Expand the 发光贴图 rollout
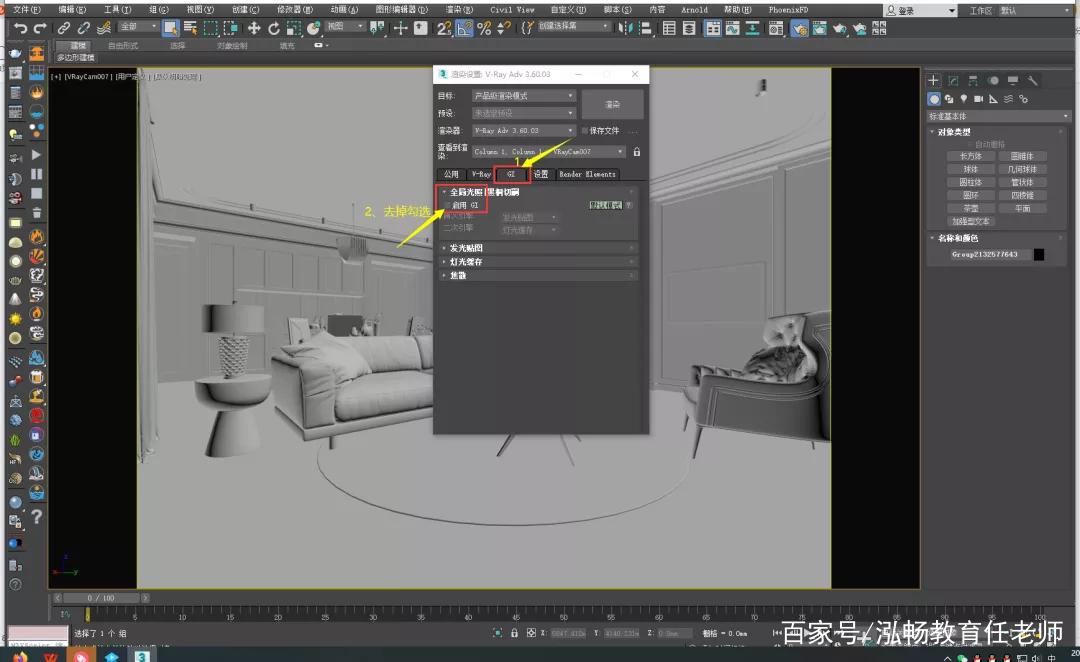Image resolution: width=1080 pixels, height=662 pixels. click(465, 248)
